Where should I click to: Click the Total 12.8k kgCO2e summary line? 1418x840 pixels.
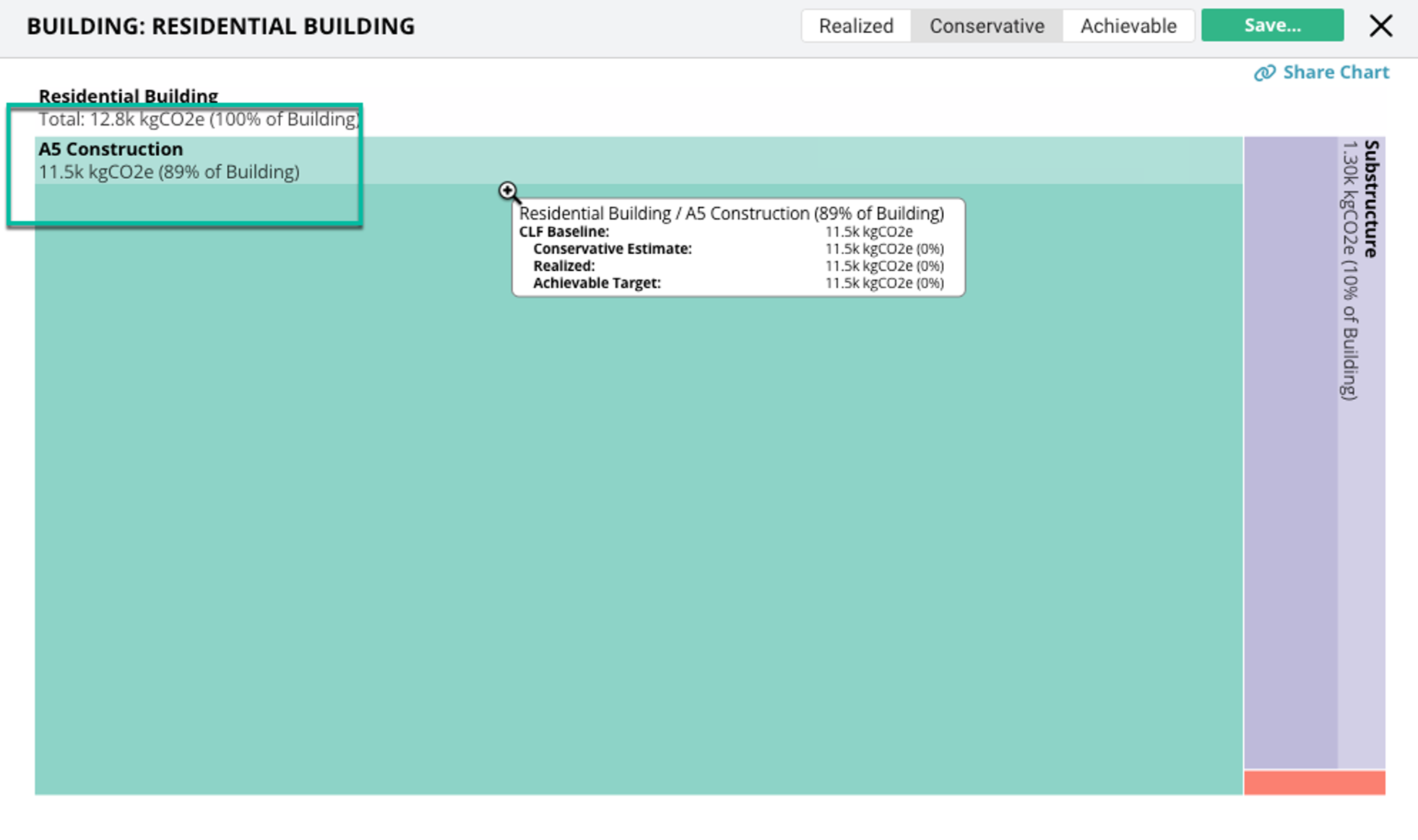tap(198, 119)
